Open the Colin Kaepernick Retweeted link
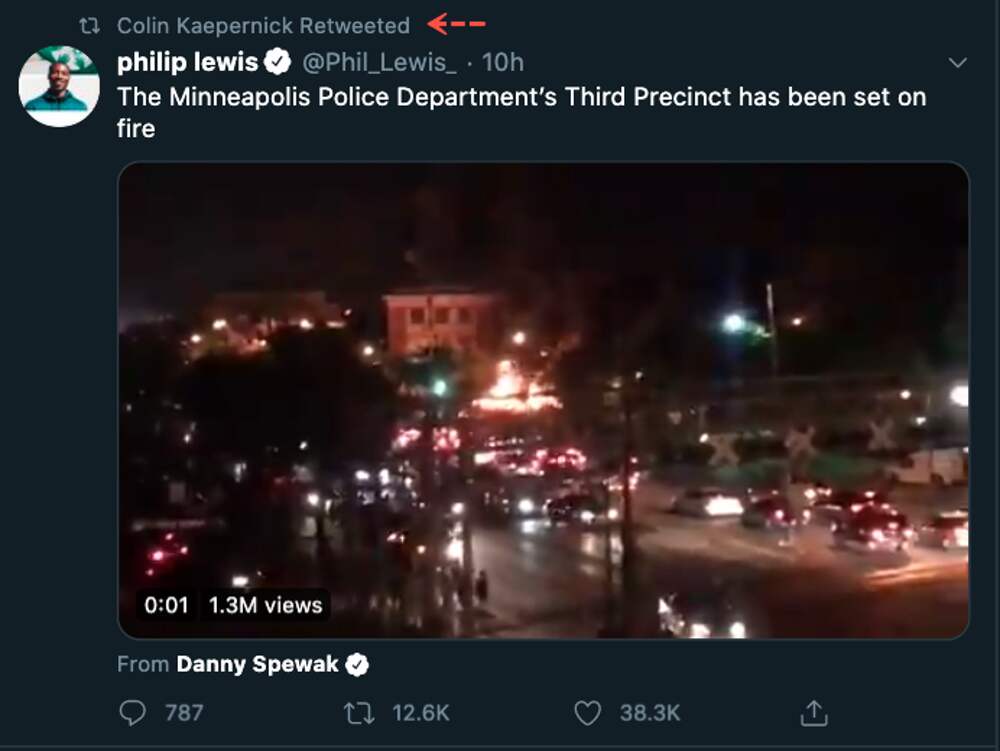This screenshot has height=751, width=1000. point(263,25)
